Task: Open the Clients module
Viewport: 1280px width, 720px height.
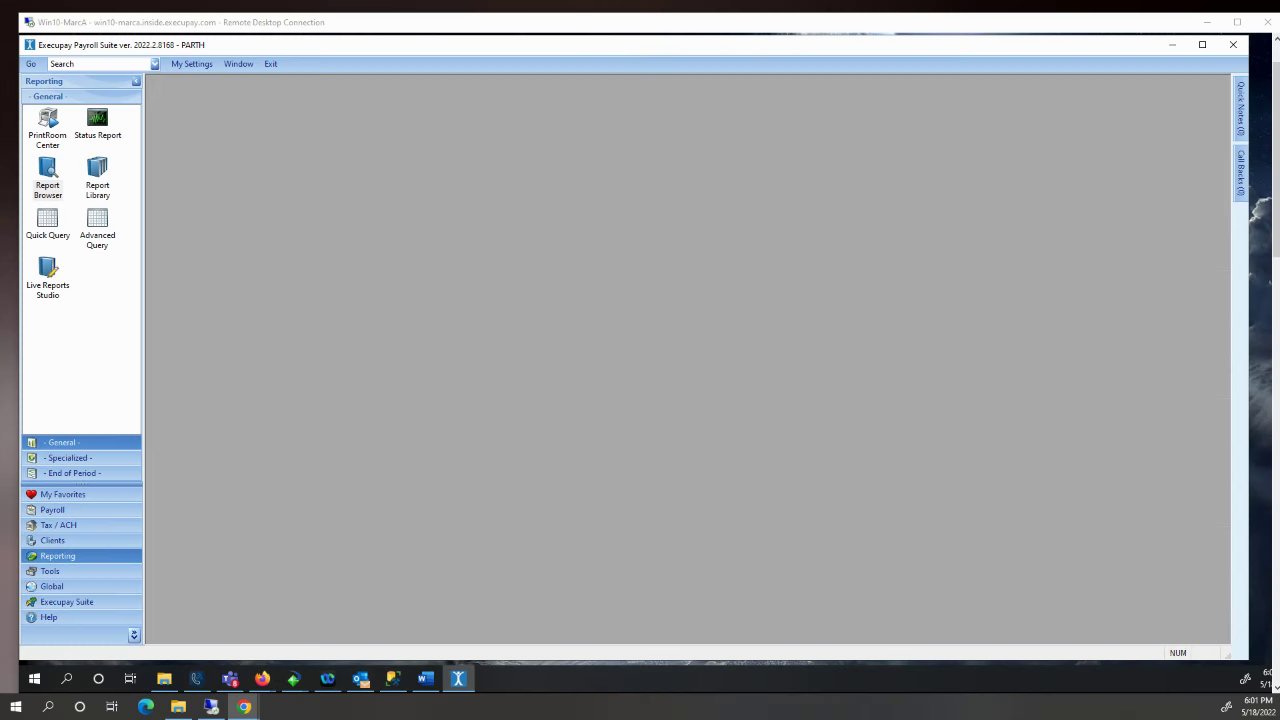Action: (x=81, y=540)
